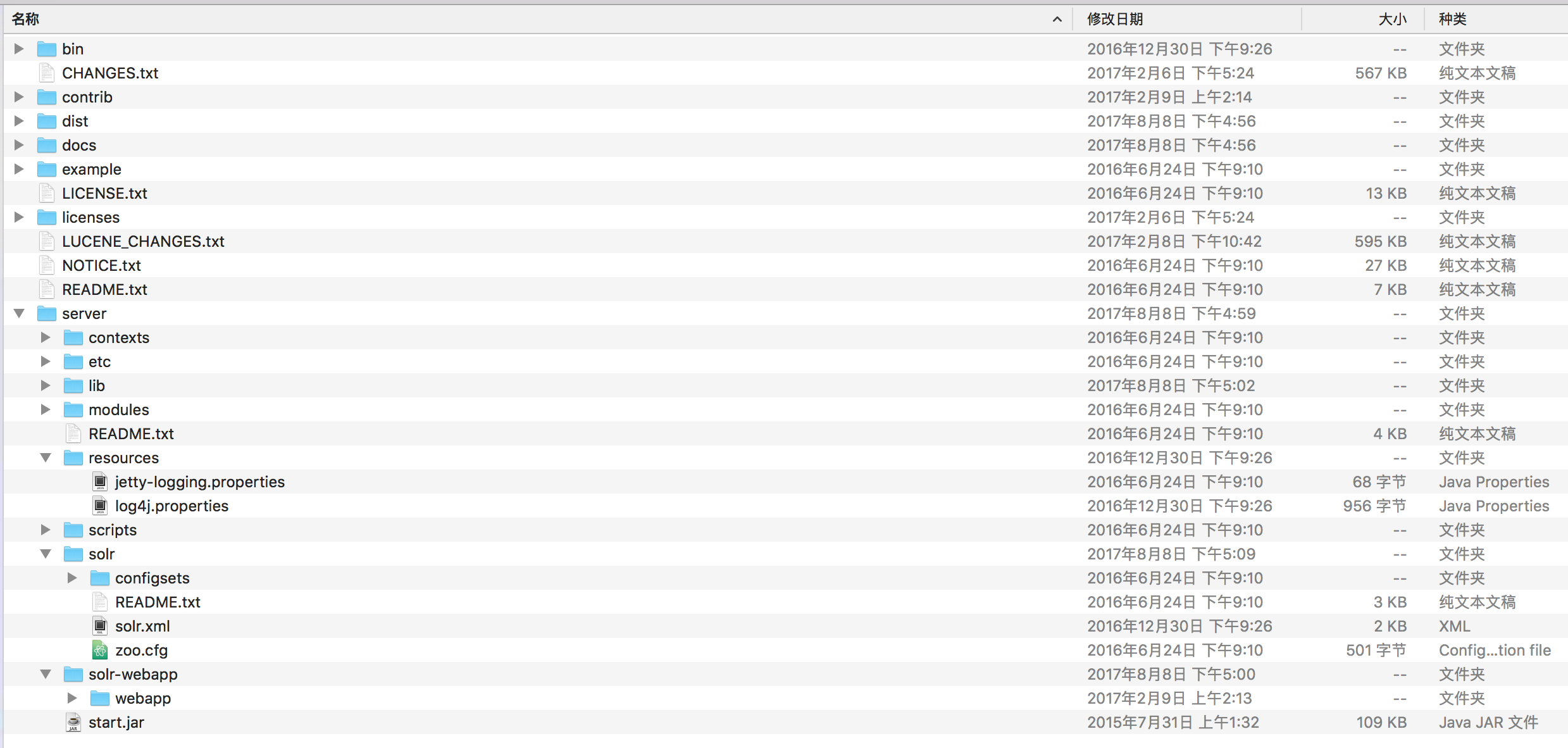Image resolution: width=1568 pixels, height=748 pixels.
Task: Expand the example folder disclosure triangle
Action: [x=19, y=169]
